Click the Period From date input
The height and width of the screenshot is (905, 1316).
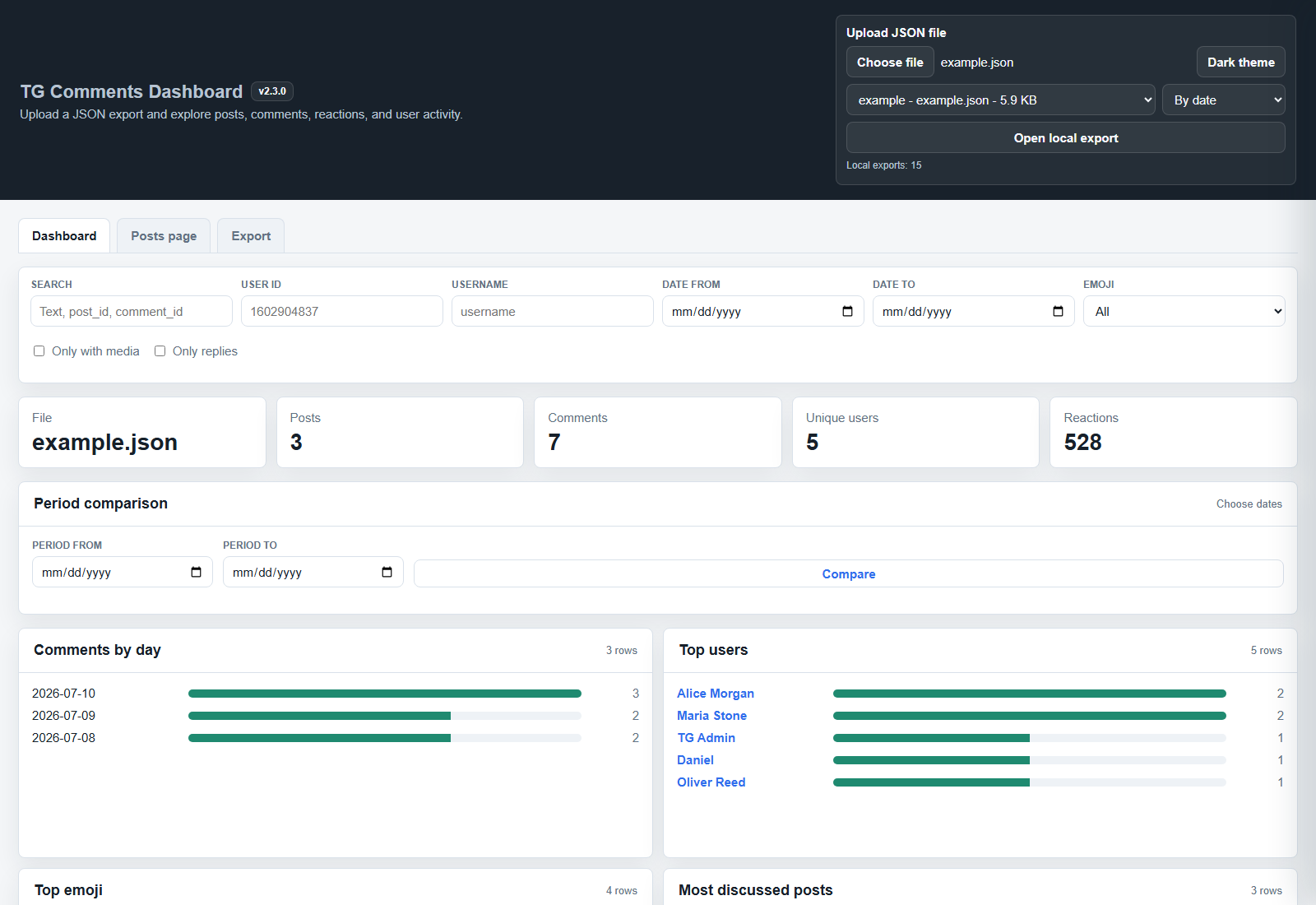123,572
